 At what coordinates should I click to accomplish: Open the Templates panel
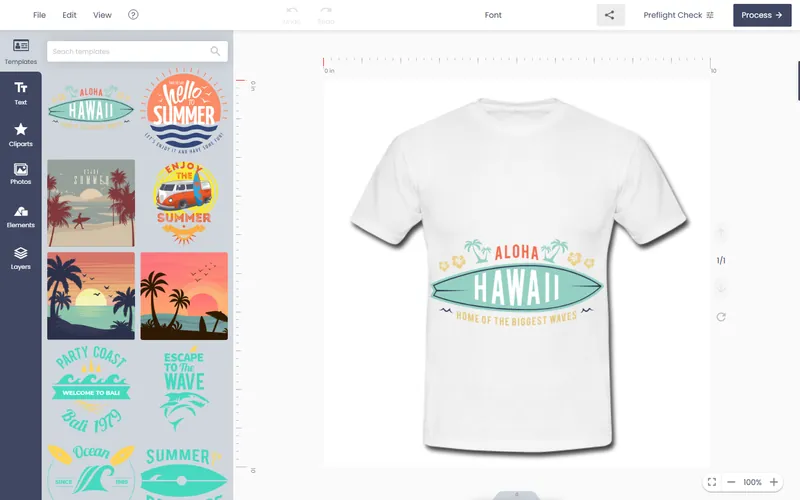pos(20,52)
